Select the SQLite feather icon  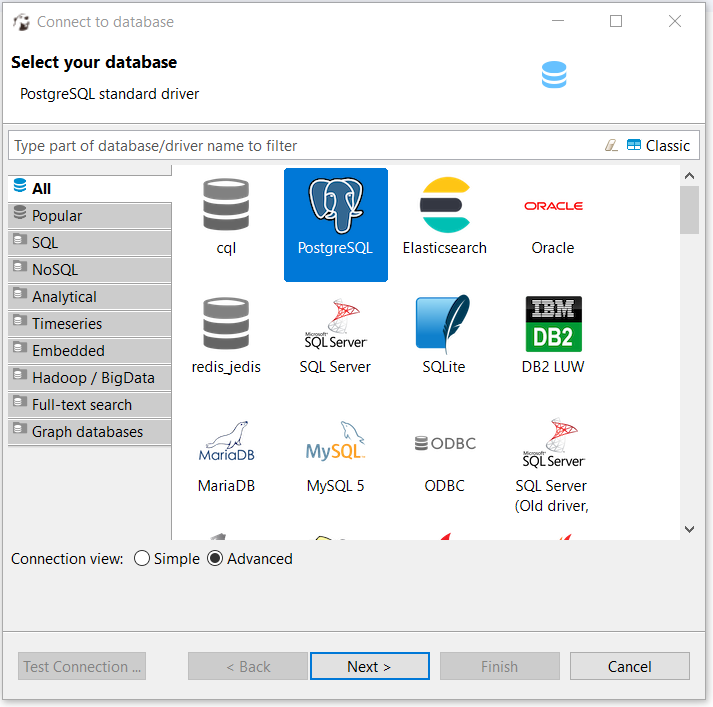[443, 323]
